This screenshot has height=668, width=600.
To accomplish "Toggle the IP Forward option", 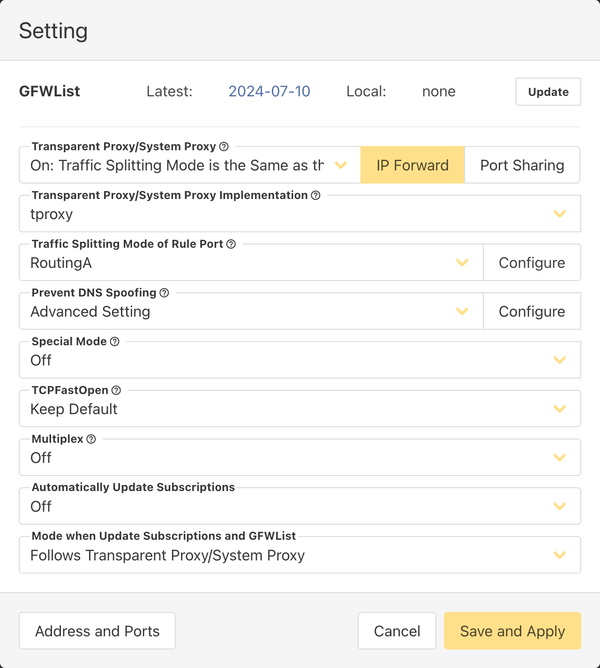I will click(x=412, y=165).
